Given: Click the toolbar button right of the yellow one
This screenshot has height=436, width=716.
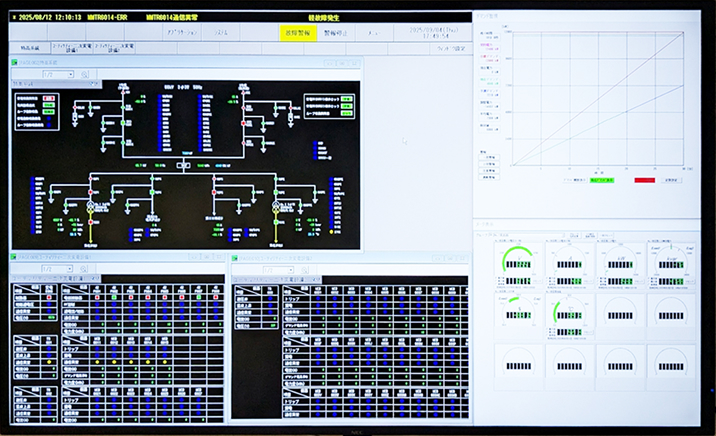Looking at the screenshot, I should pos(335,33).
